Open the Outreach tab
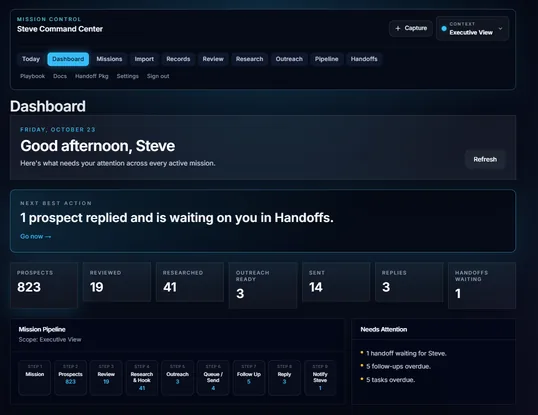This screenshot has width=538, height=415. (289, 59)
